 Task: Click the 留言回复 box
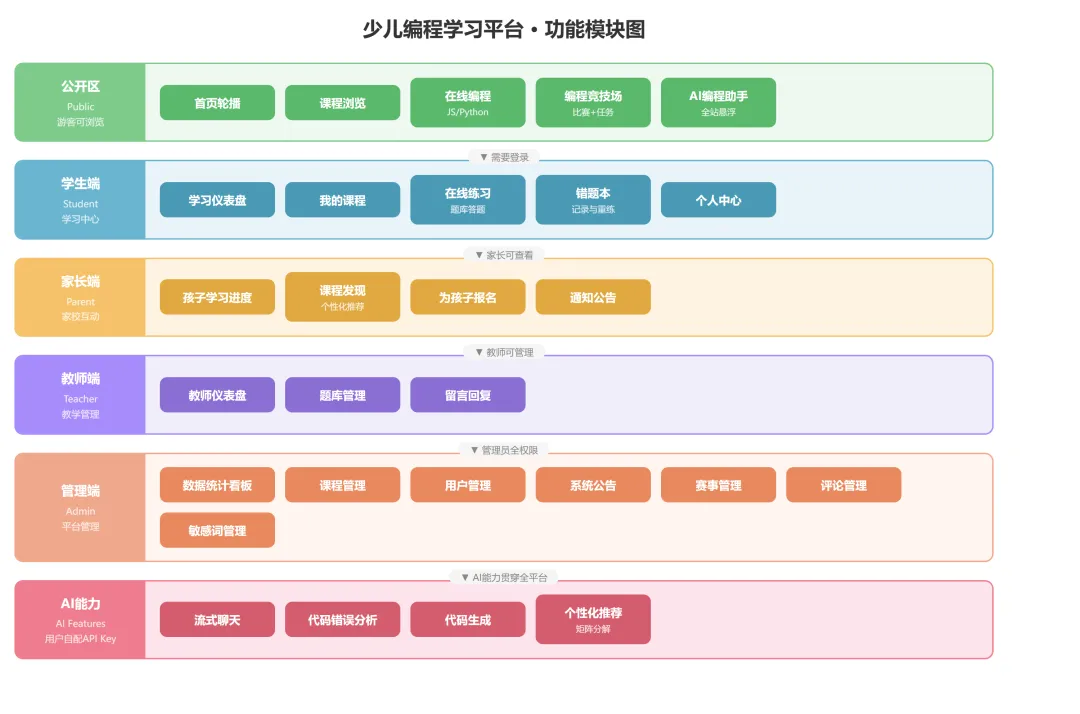pyautogui.click(x=468, y=395)
